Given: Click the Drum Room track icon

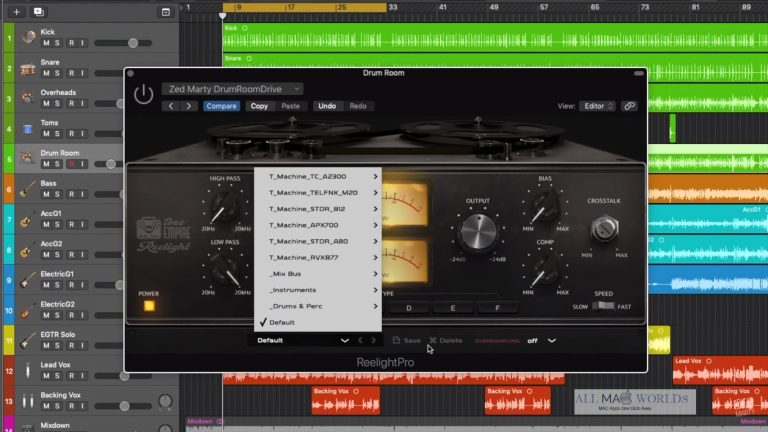Looking at the screenshot, I should tap(26, 158).
